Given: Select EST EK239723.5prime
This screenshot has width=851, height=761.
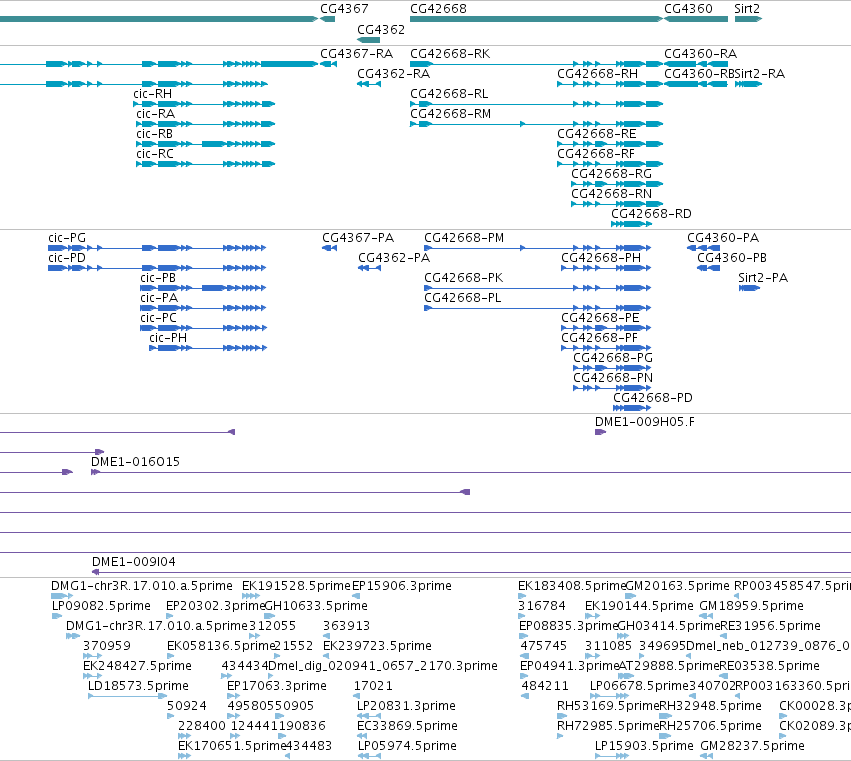Looking at the screenshot, I should click(377, 646).
